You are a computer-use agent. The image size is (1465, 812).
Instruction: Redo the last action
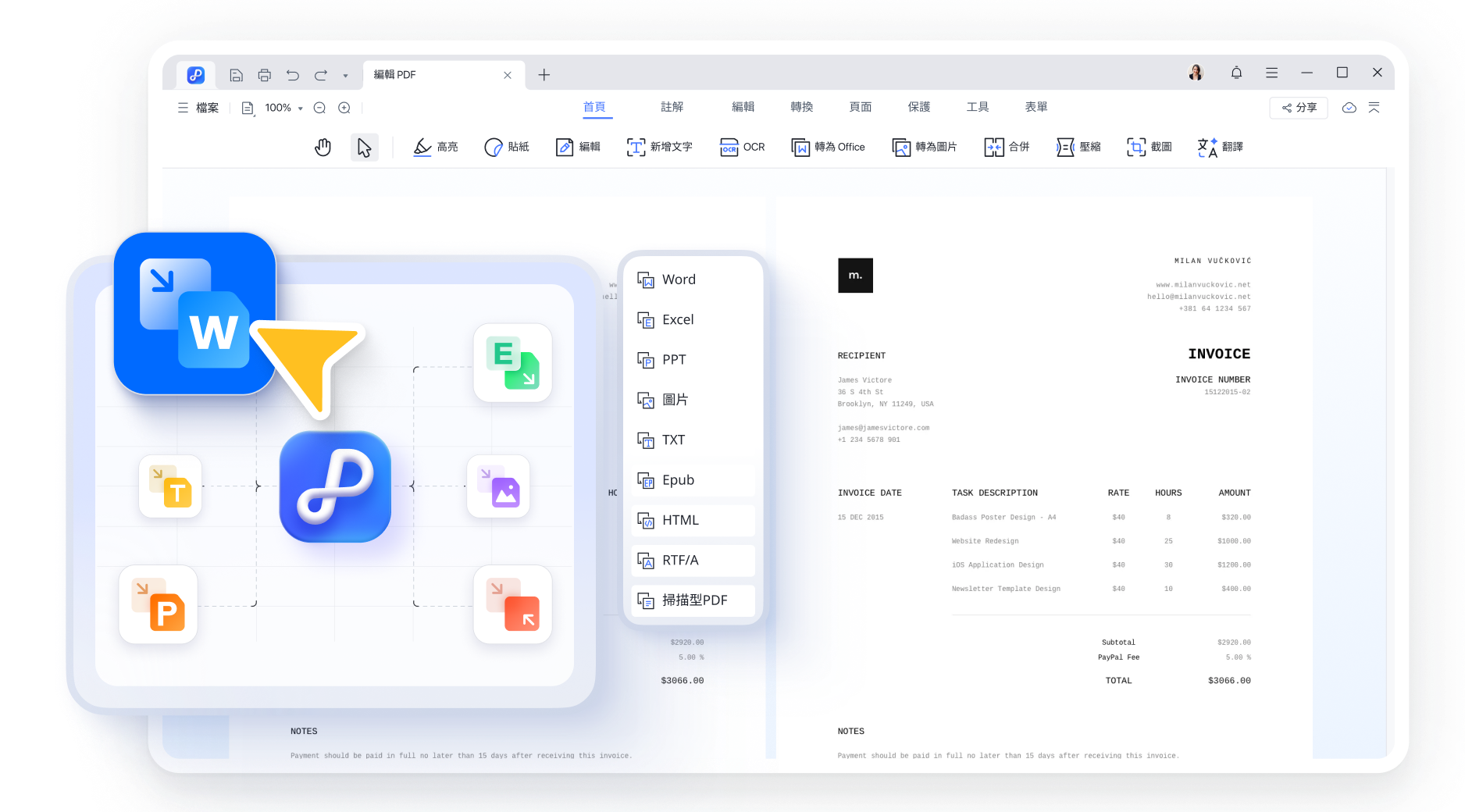click(321, 75)
